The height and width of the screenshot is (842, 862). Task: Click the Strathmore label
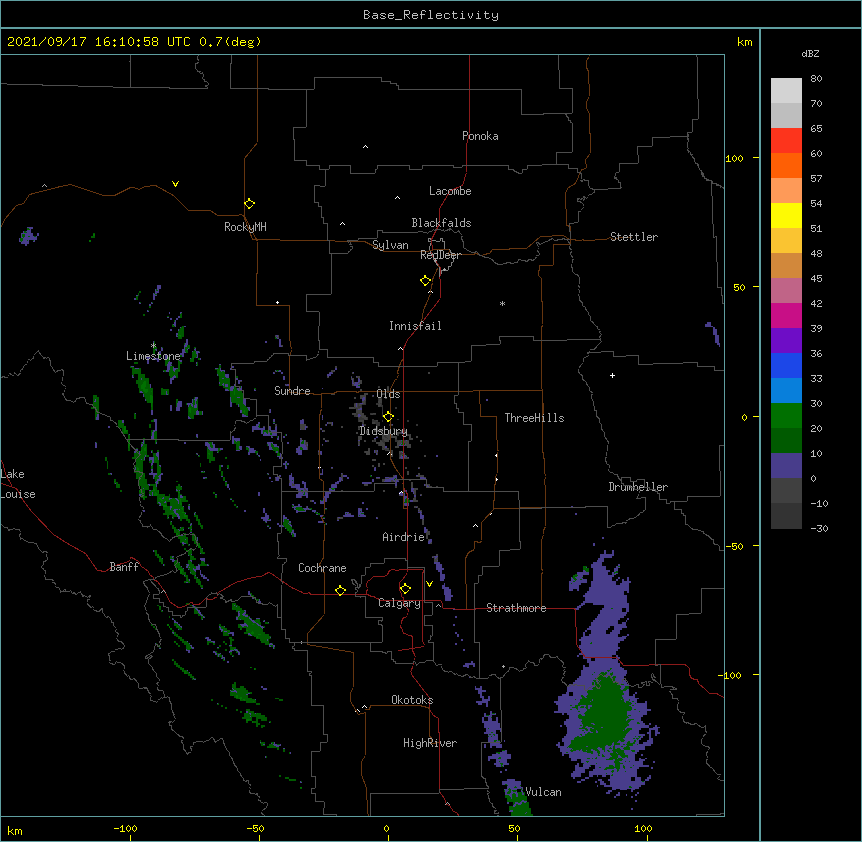[516, 608]
